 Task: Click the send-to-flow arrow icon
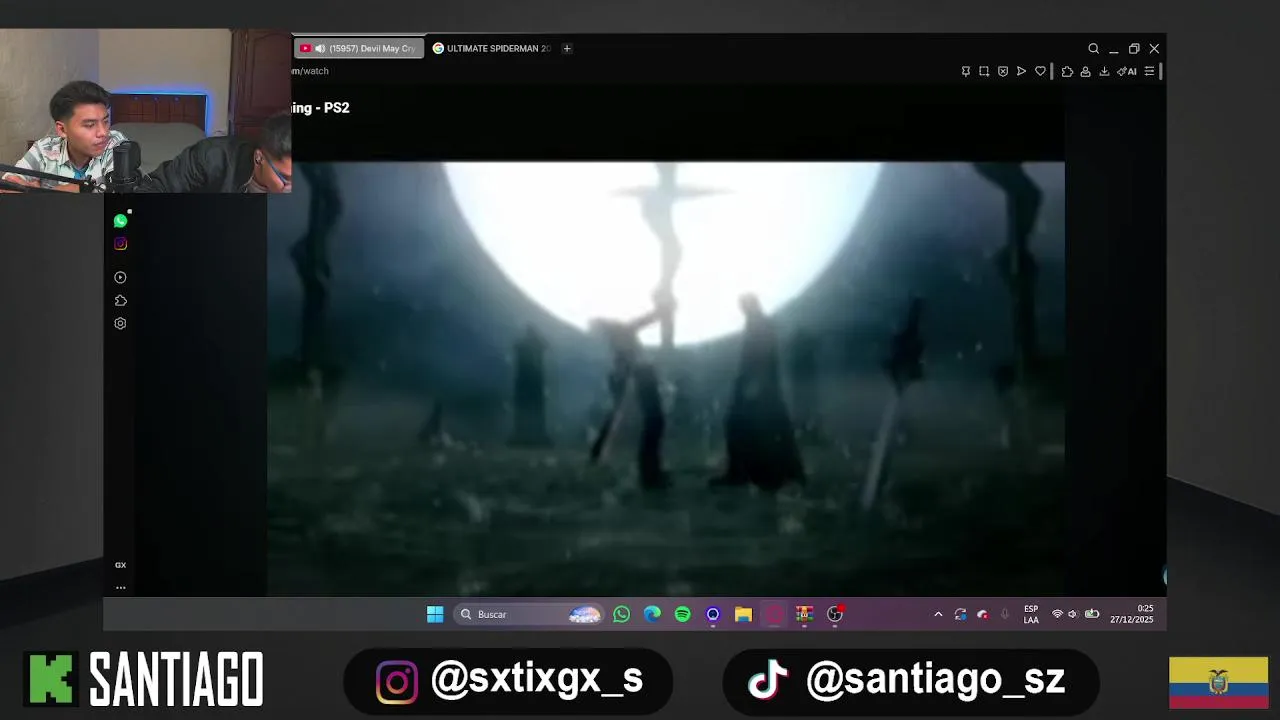1021,71
